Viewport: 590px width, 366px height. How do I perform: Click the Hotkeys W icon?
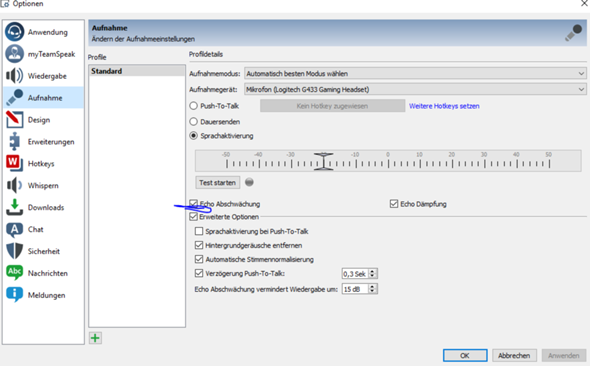(14, 163)
